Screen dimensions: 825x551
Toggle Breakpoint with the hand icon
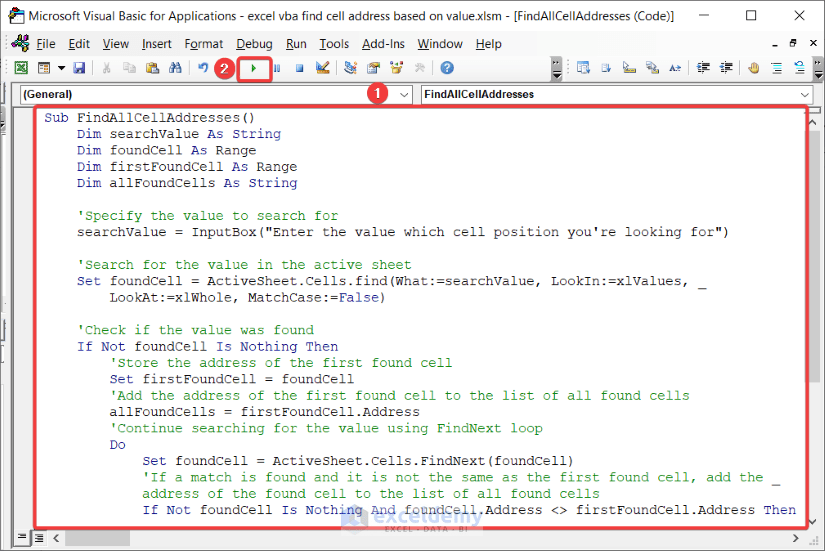click(x=753, y=68)
